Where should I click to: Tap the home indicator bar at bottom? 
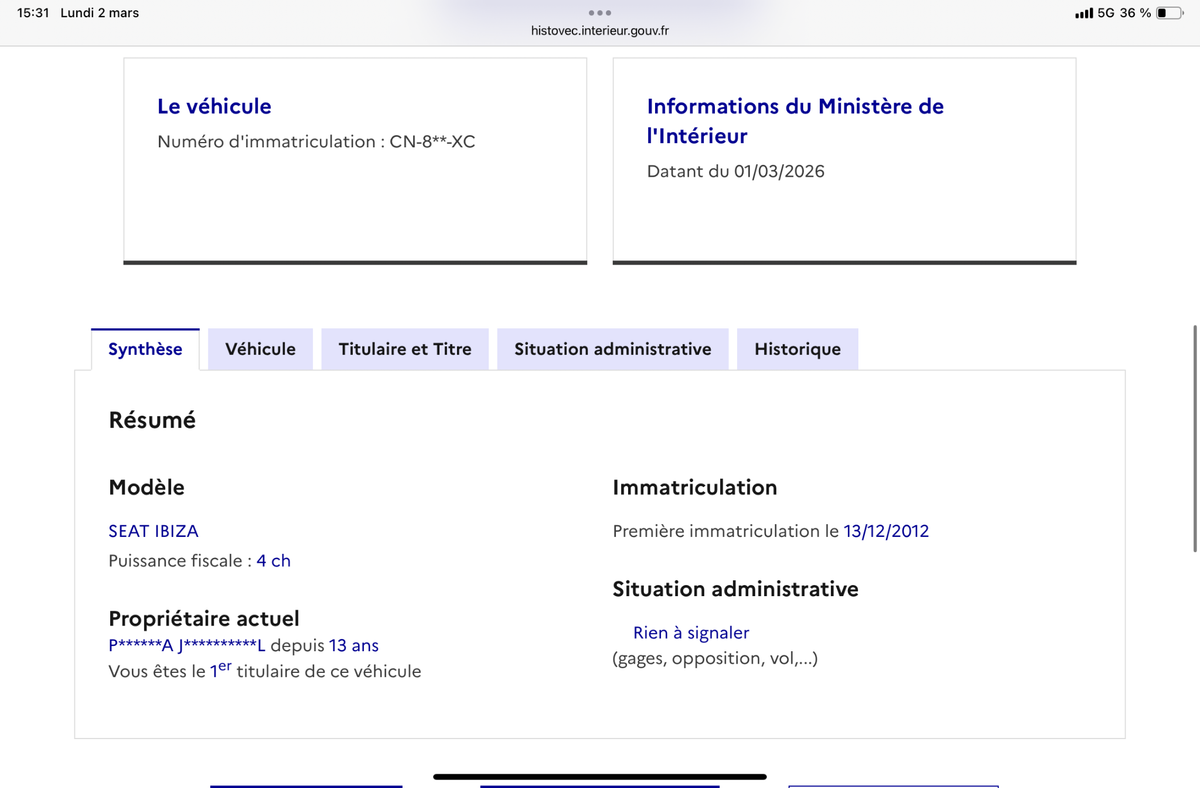click(x=600, y=776)
